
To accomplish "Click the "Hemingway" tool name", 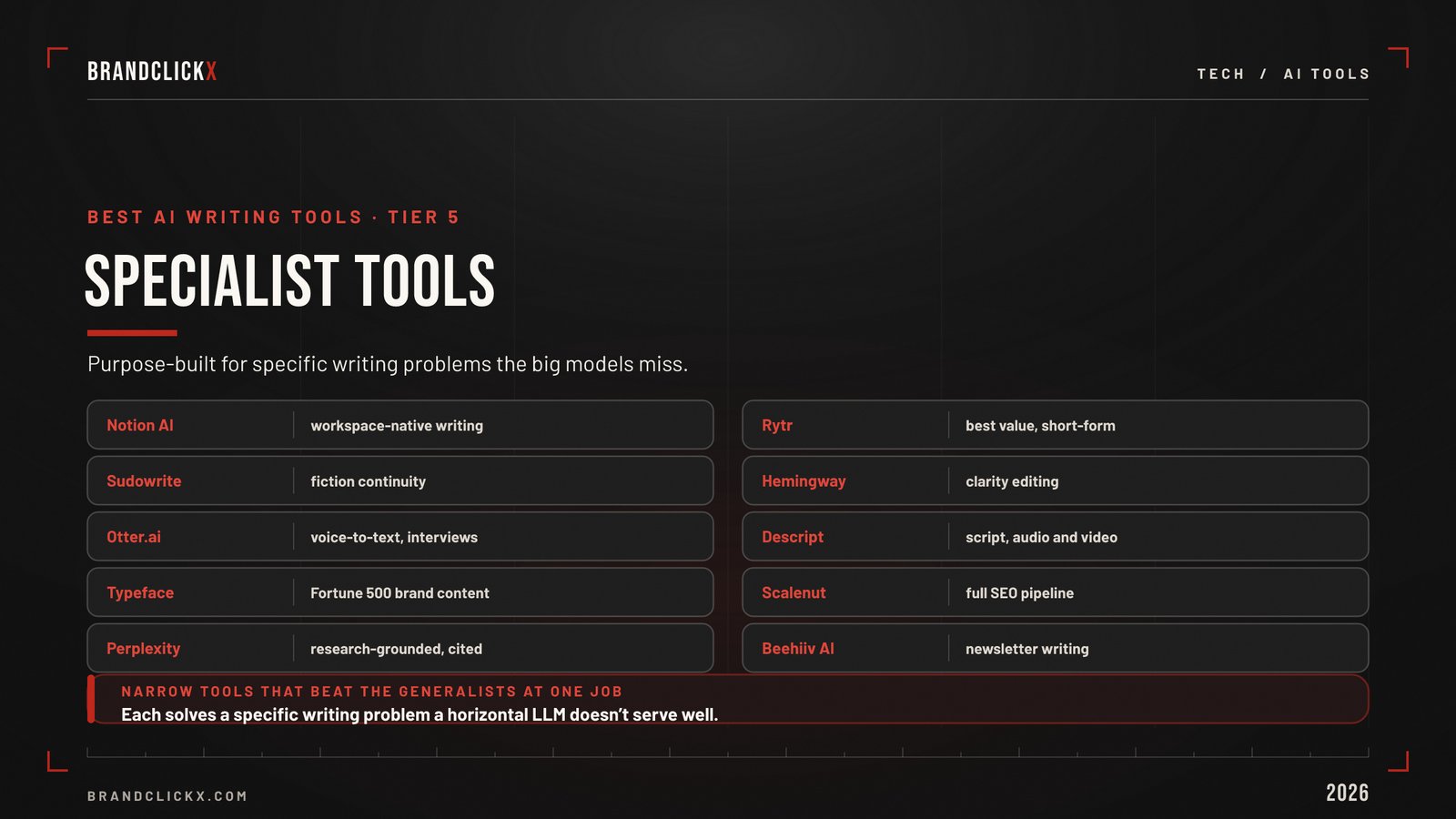I will (804, 480).
